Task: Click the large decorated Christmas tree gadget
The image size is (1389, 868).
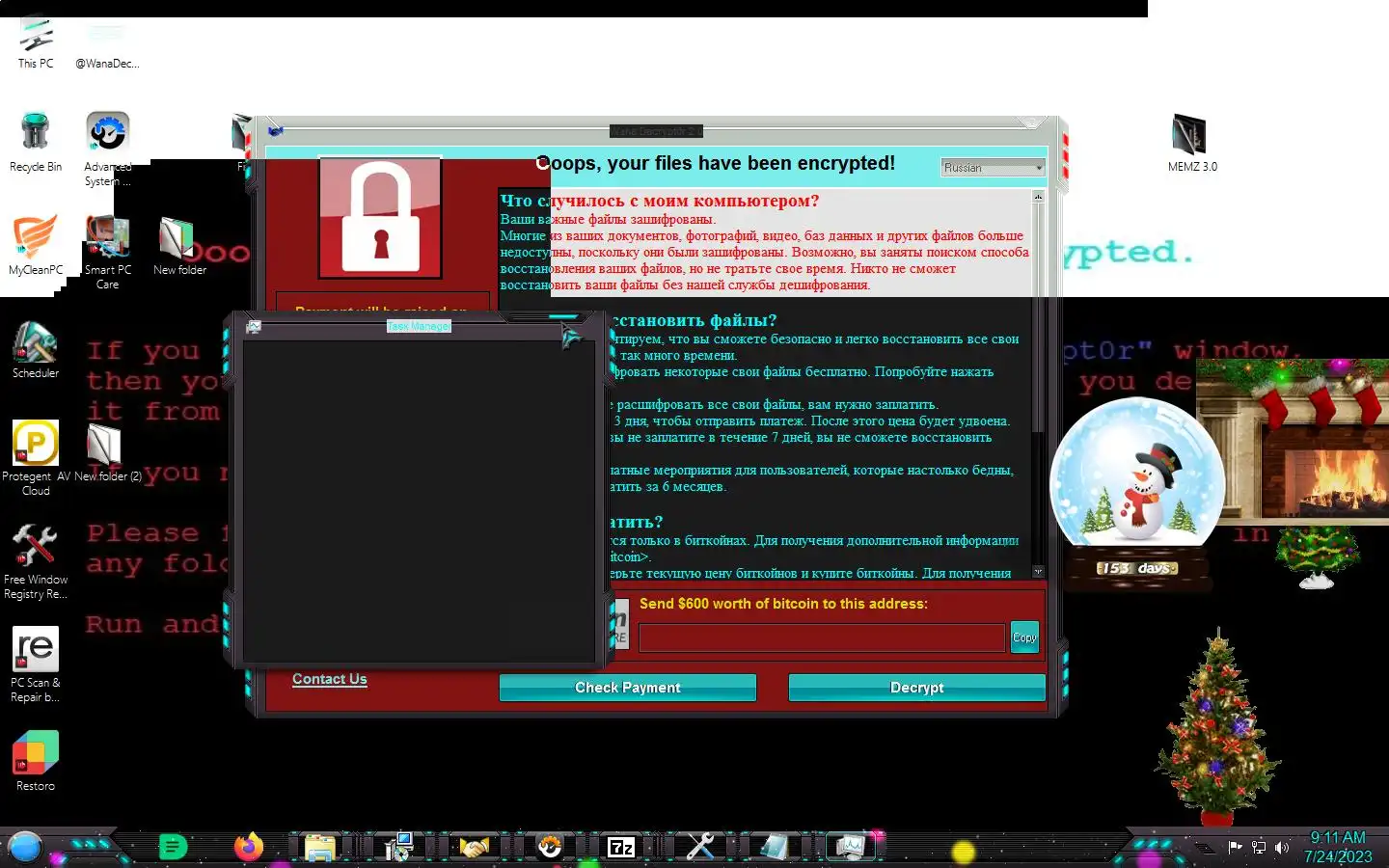Action: pyautogui.click(x=1217, y=725)
